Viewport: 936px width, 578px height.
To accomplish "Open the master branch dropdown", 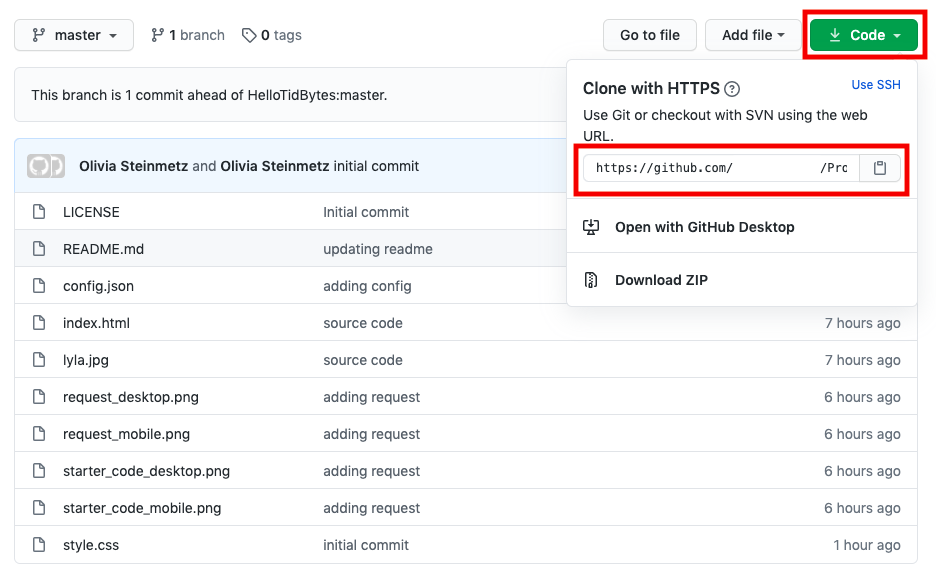I will coord(73,34).
